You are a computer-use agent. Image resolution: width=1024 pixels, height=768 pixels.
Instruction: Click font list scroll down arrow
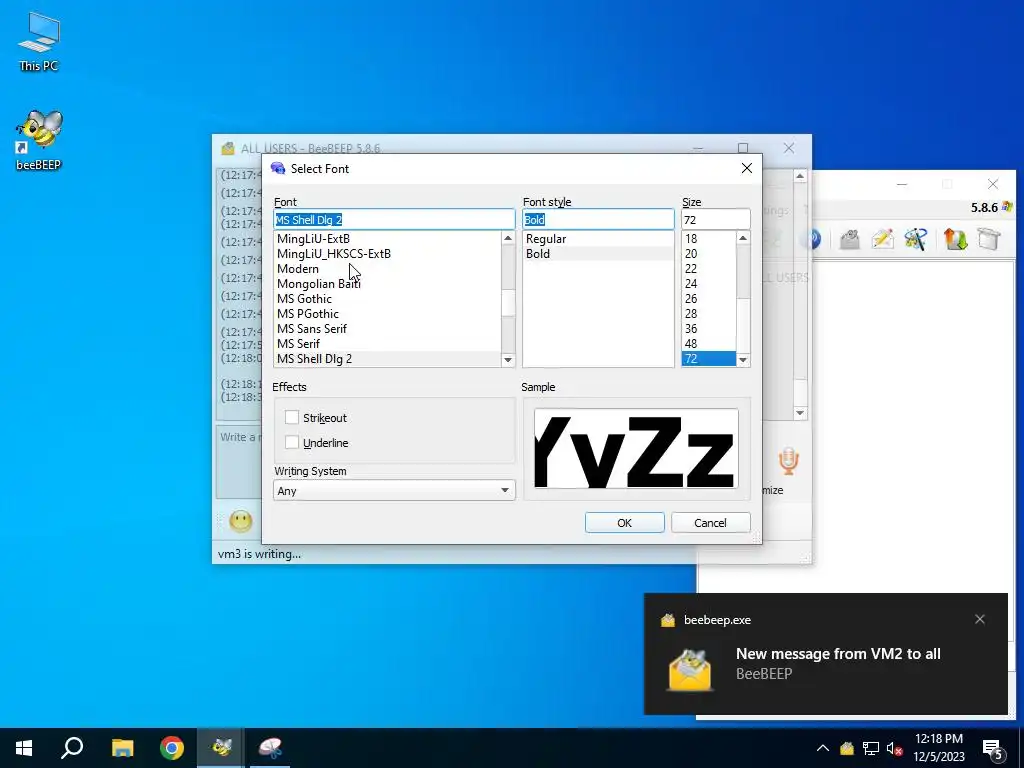[x=508, y=360]
